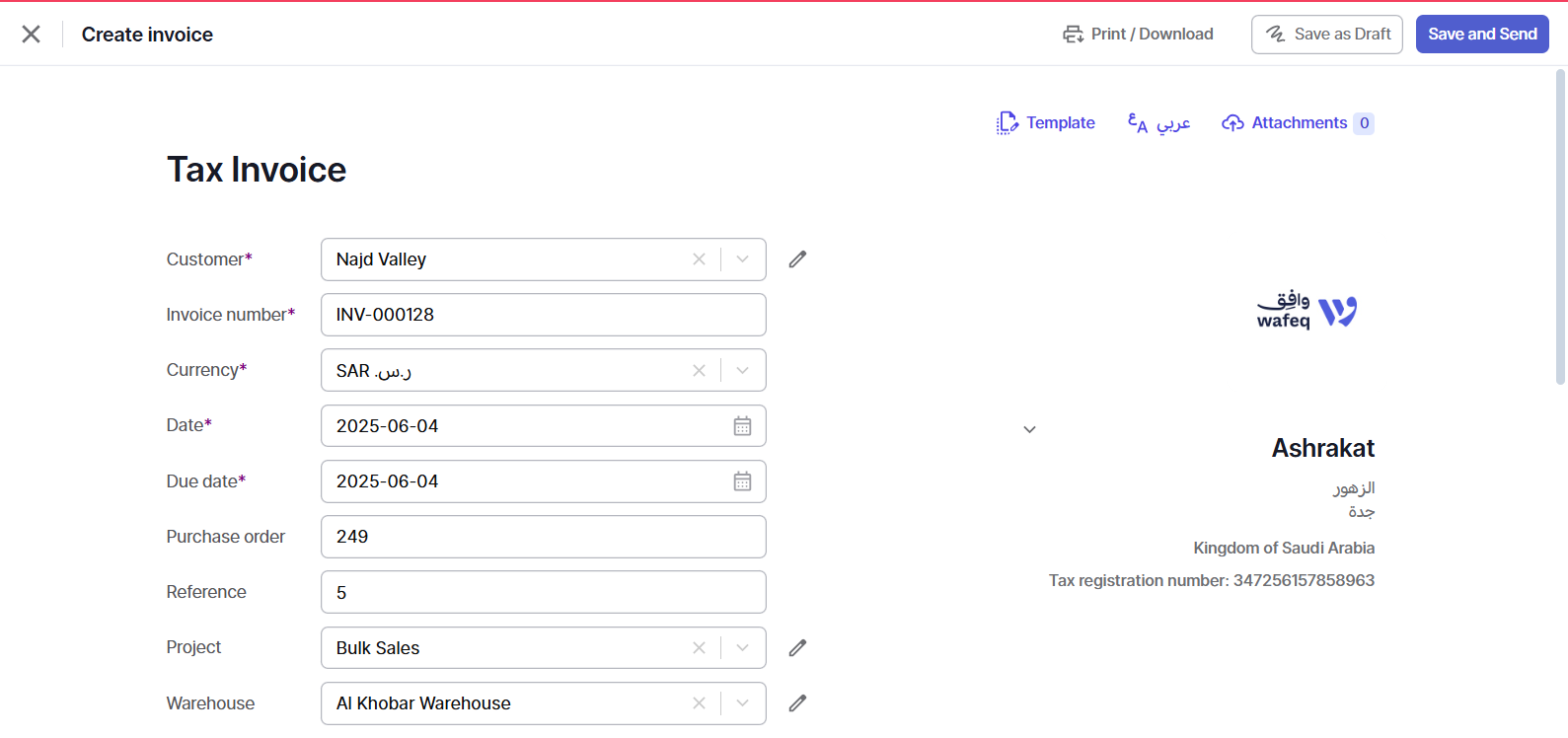Remove the Al Khobar Warehouse selection
This screenshot has height=738, width=1568.
pyautogui.click(x=699, y=703)
